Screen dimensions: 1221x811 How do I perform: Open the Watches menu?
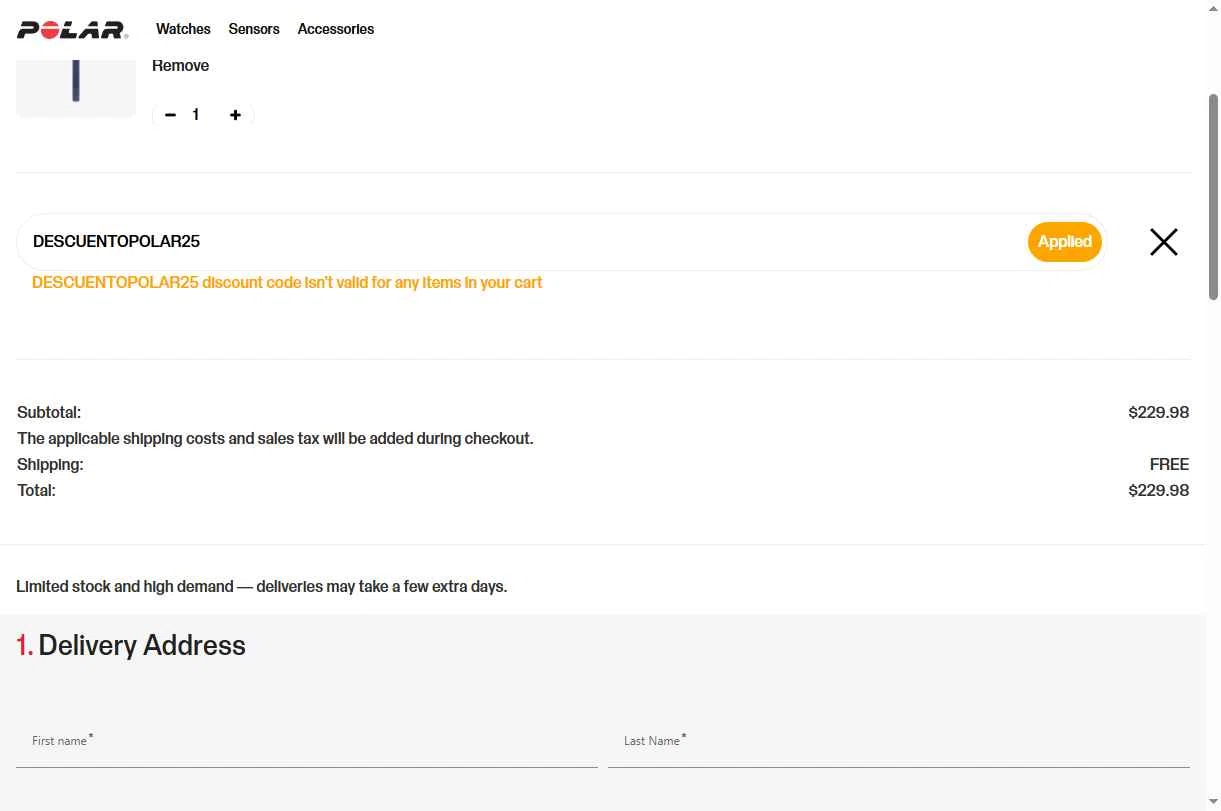(183, 29)
